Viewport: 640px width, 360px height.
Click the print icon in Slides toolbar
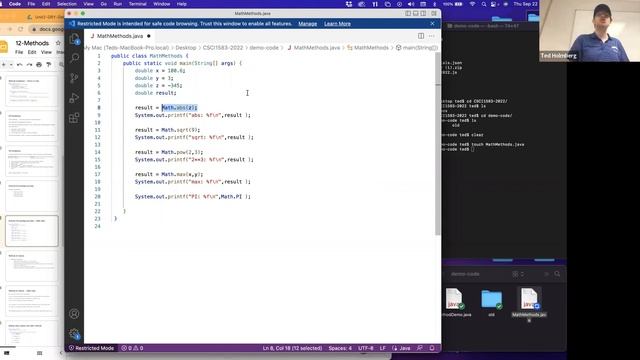[39, 64]
